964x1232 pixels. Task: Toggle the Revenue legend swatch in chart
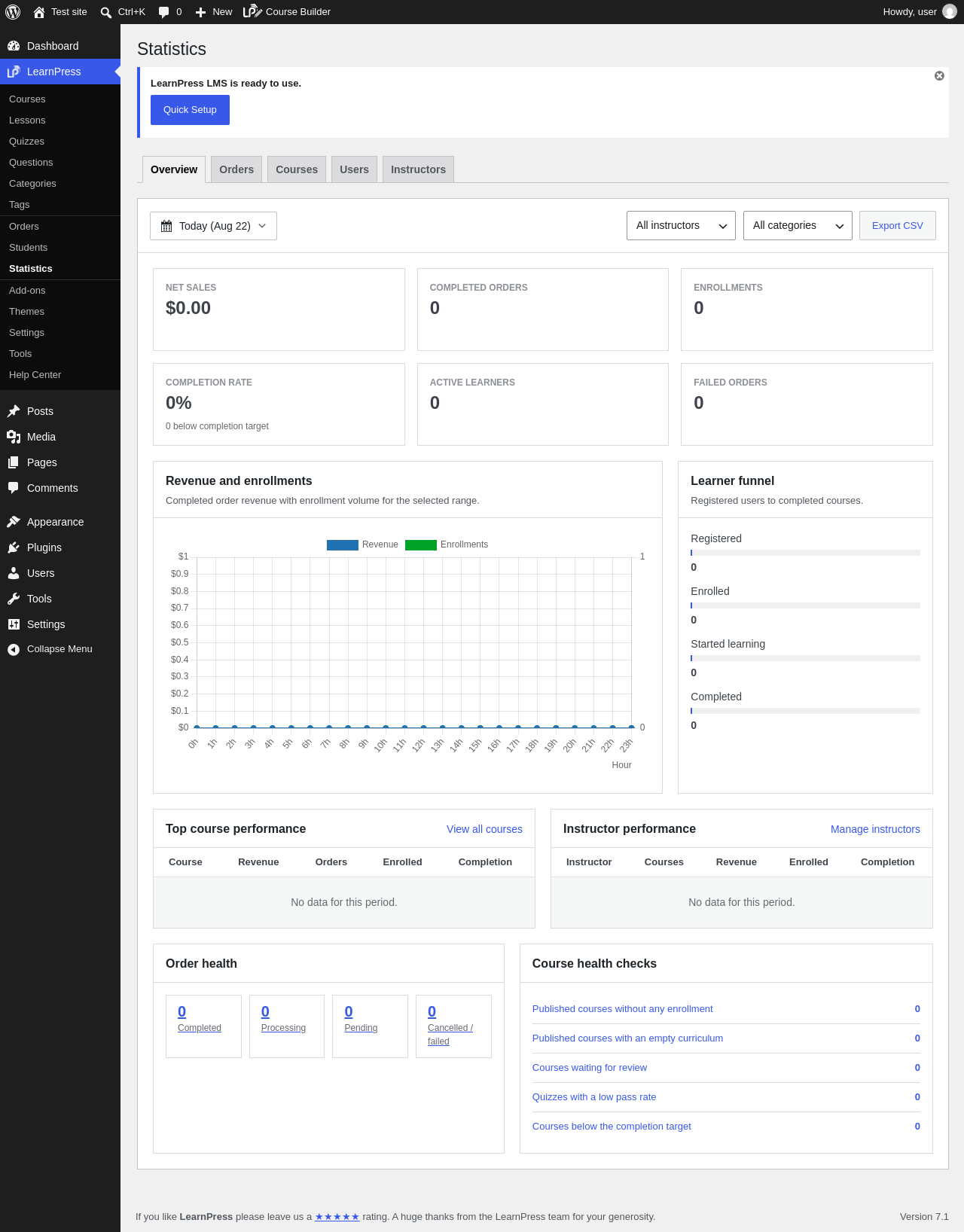coord(343,545)
